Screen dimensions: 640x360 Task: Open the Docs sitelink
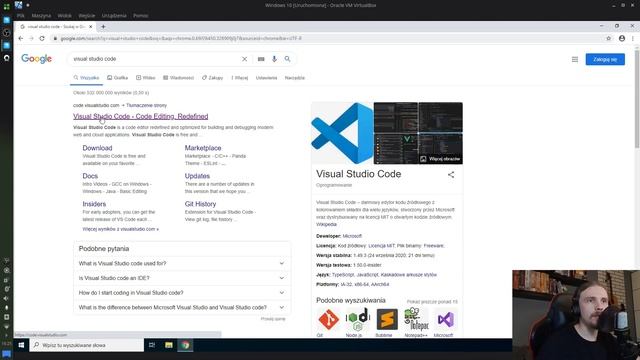click(90, 176)
